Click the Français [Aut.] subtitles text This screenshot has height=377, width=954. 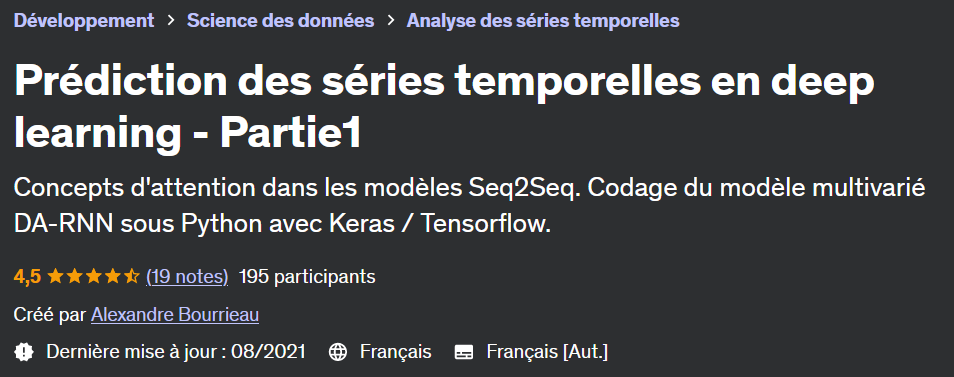pos(547,351)
